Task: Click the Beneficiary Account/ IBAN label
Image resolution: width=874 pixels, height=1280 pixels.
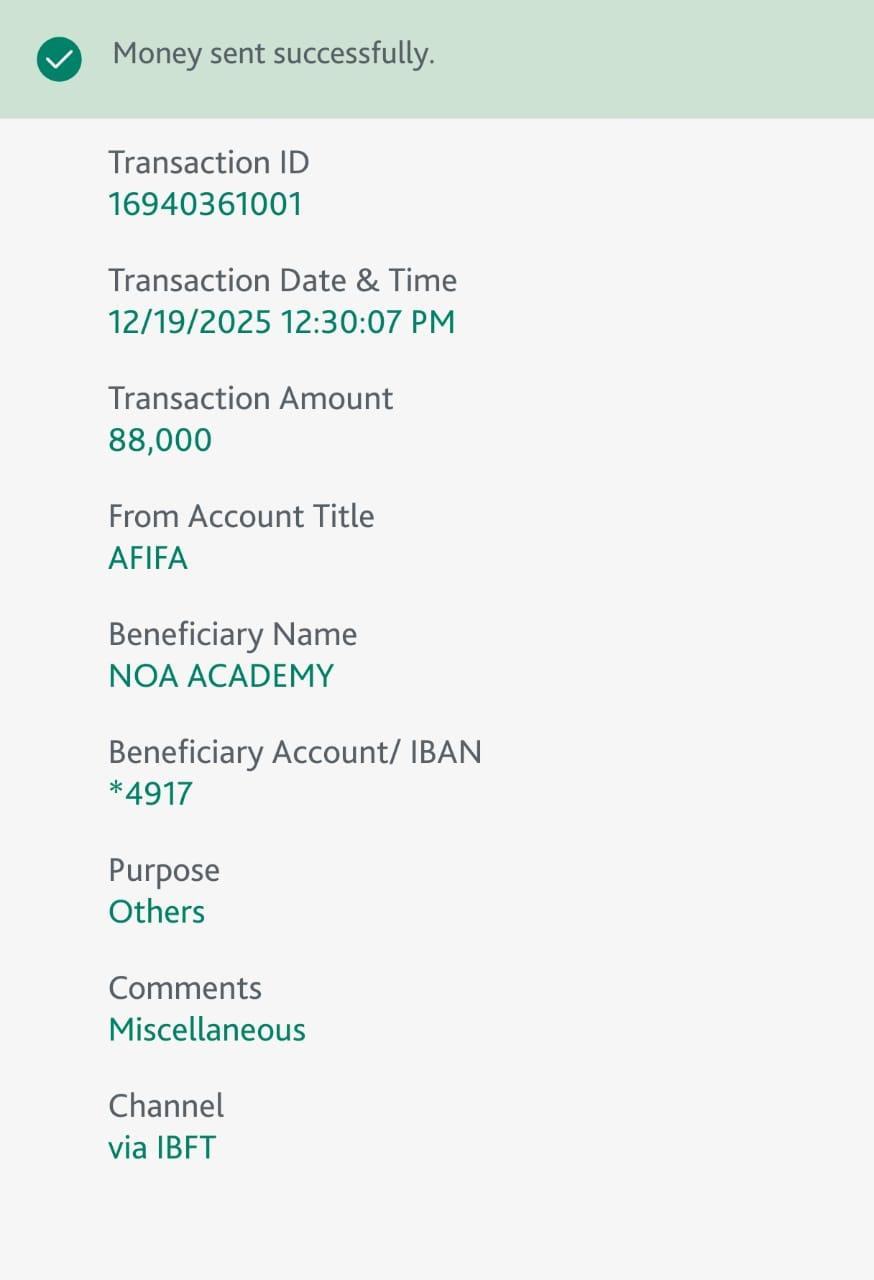Action: pyautogui.click(x=294, y=752)
